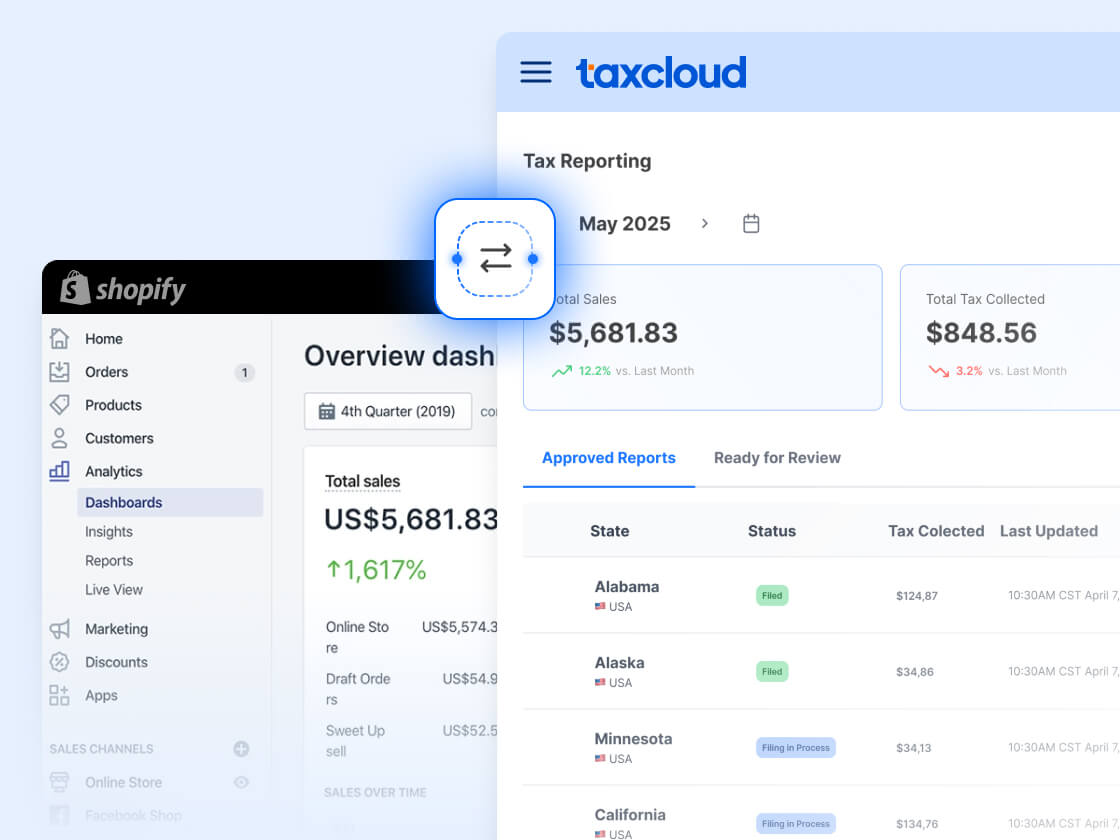Click the Customers person icon
Screen dimensions: 1120x840
pyautogui.click(x=59, y=438)
